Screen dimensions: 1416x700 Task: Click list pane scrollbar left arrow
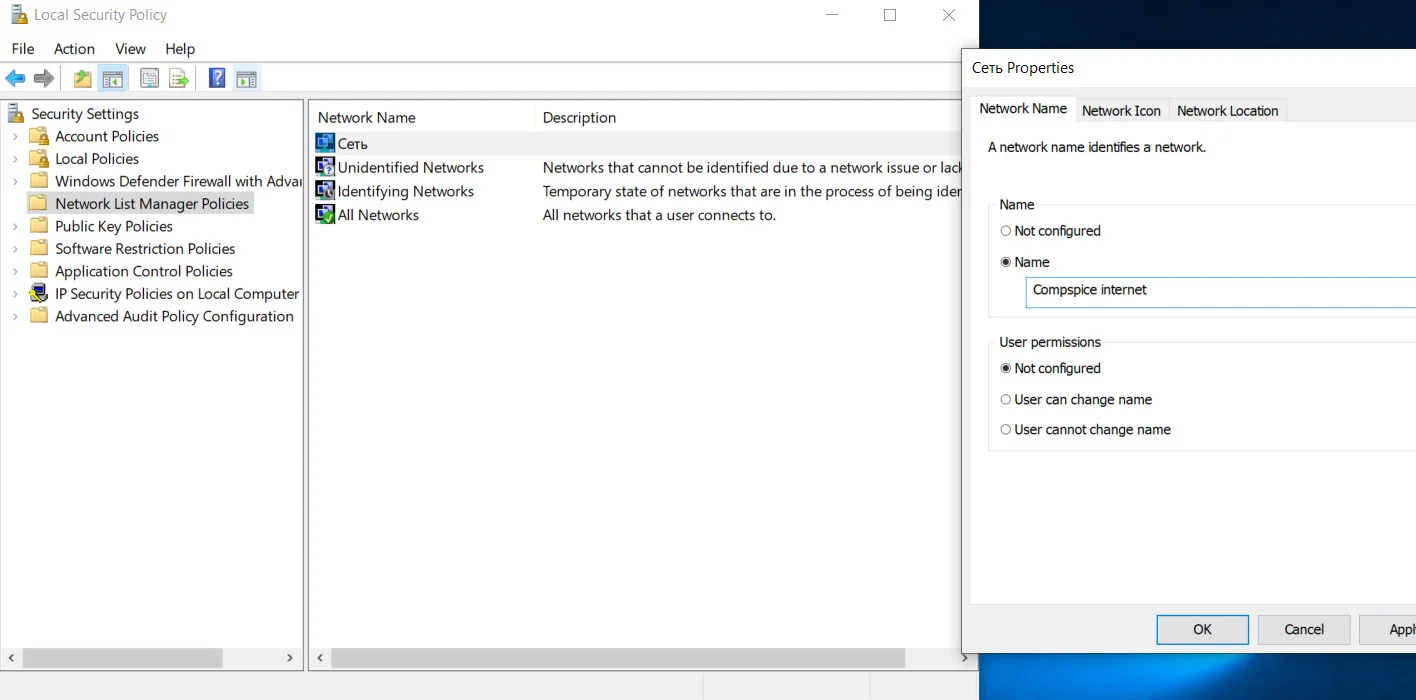pos(320,658)
